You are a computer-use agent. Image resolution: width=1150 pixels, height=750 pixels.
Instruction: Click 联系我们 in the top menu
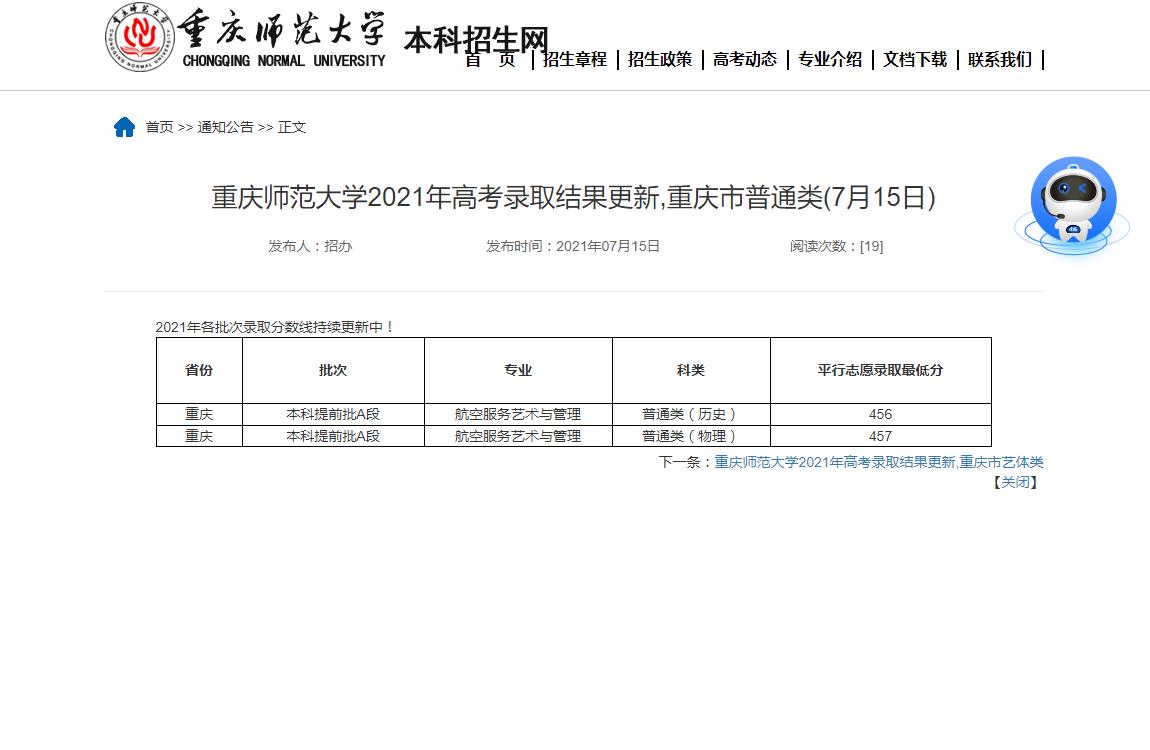click(x=1000, y=60)
